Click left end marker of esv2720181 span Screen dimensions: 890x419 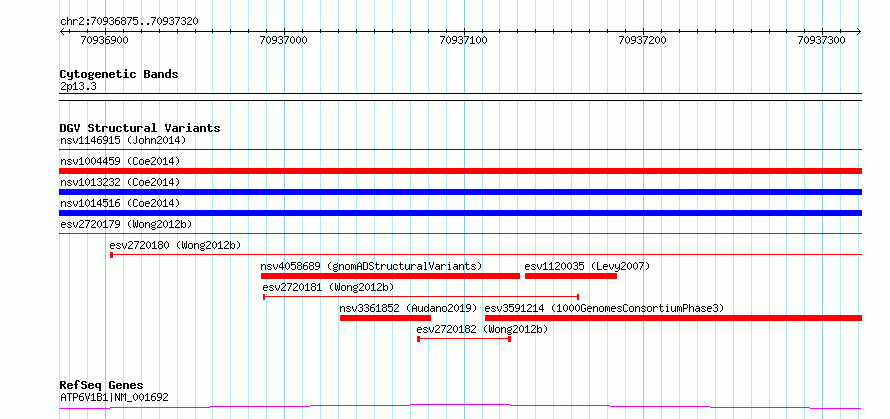[265, 297]
